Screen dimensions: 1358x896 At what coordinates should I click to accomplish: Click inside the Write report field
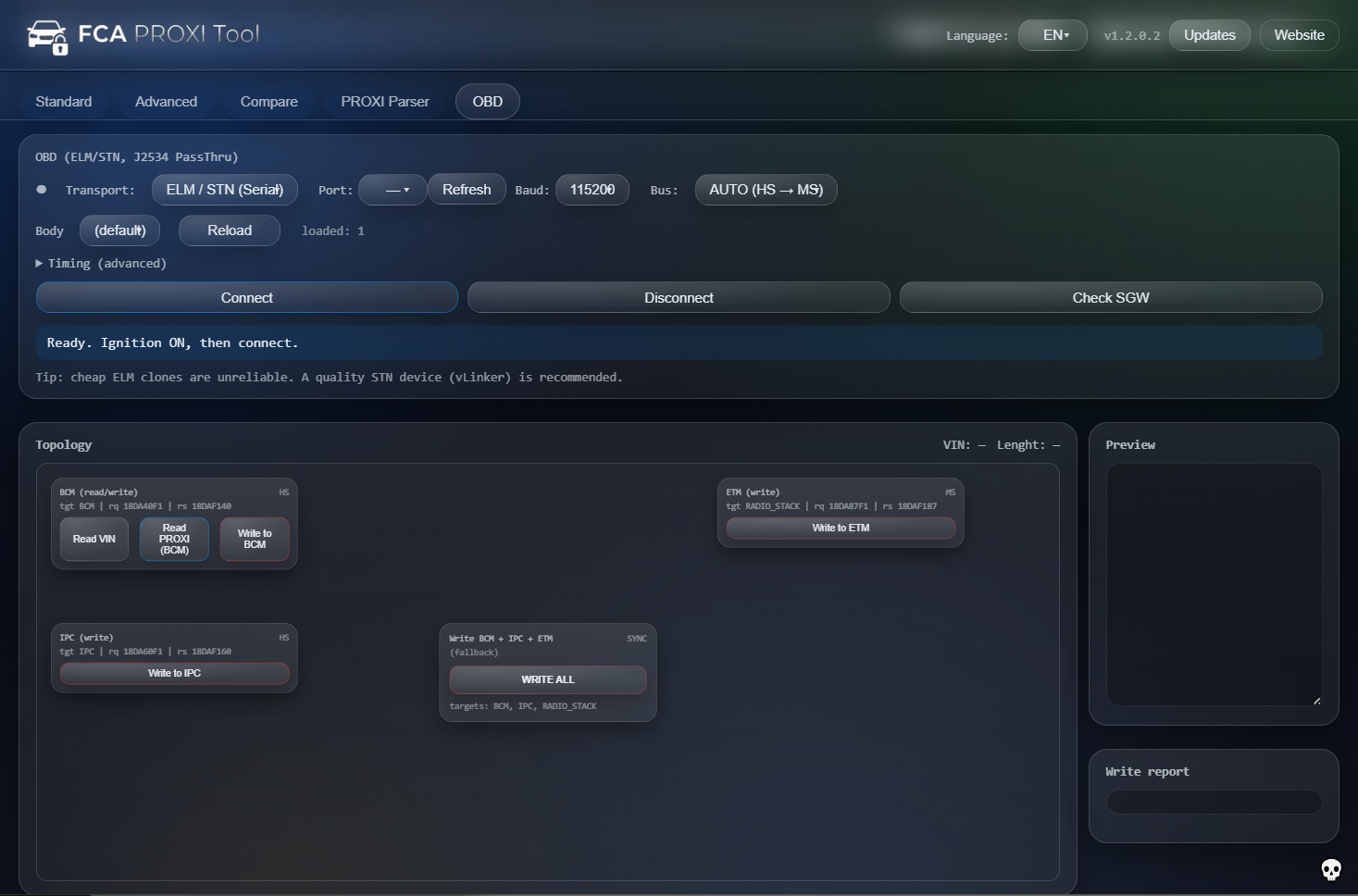pyautogui.click(x=1214, y=802)
